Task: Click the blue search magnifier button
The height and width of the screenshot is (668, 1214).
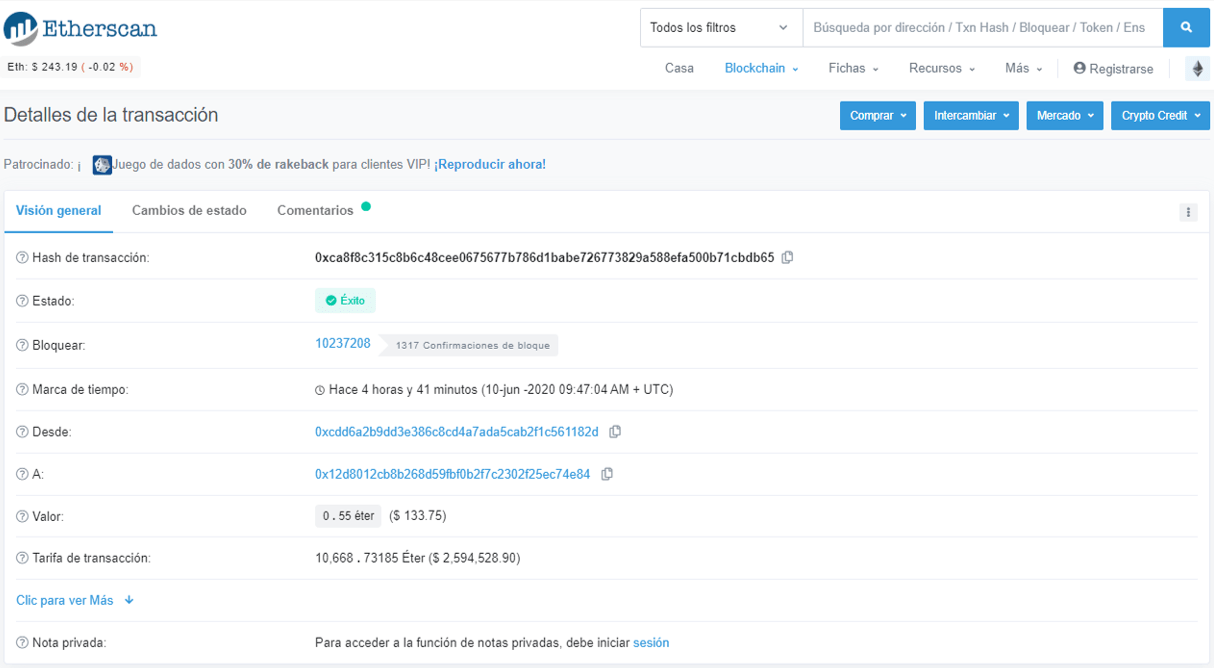Action: [x=1186, y=28]
